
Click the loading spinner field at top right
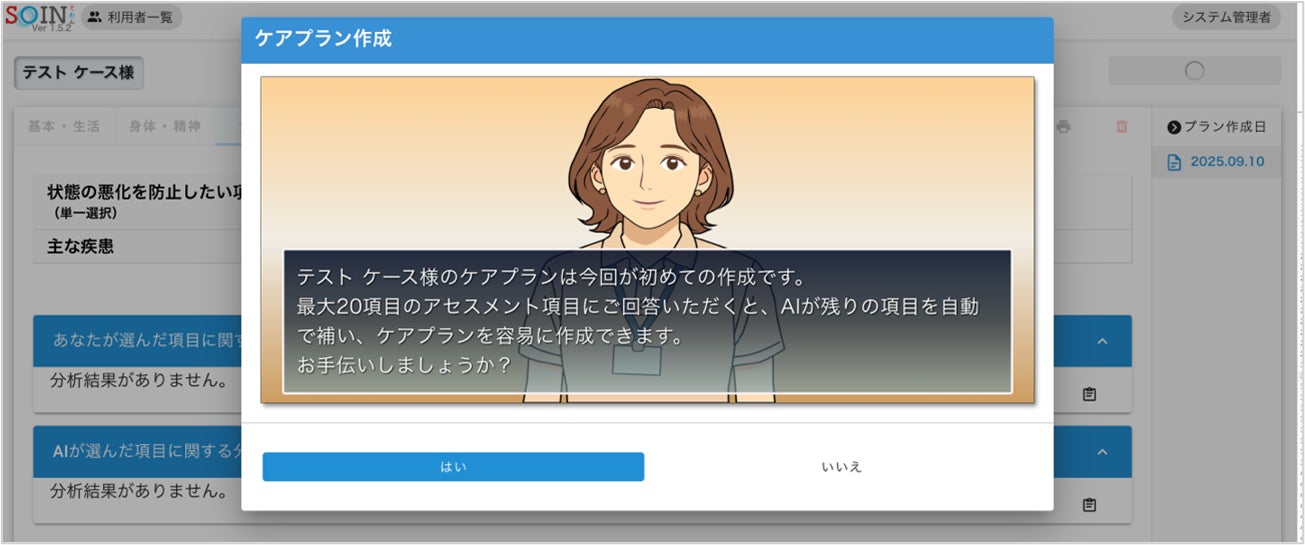click(x=1194, y=71)
